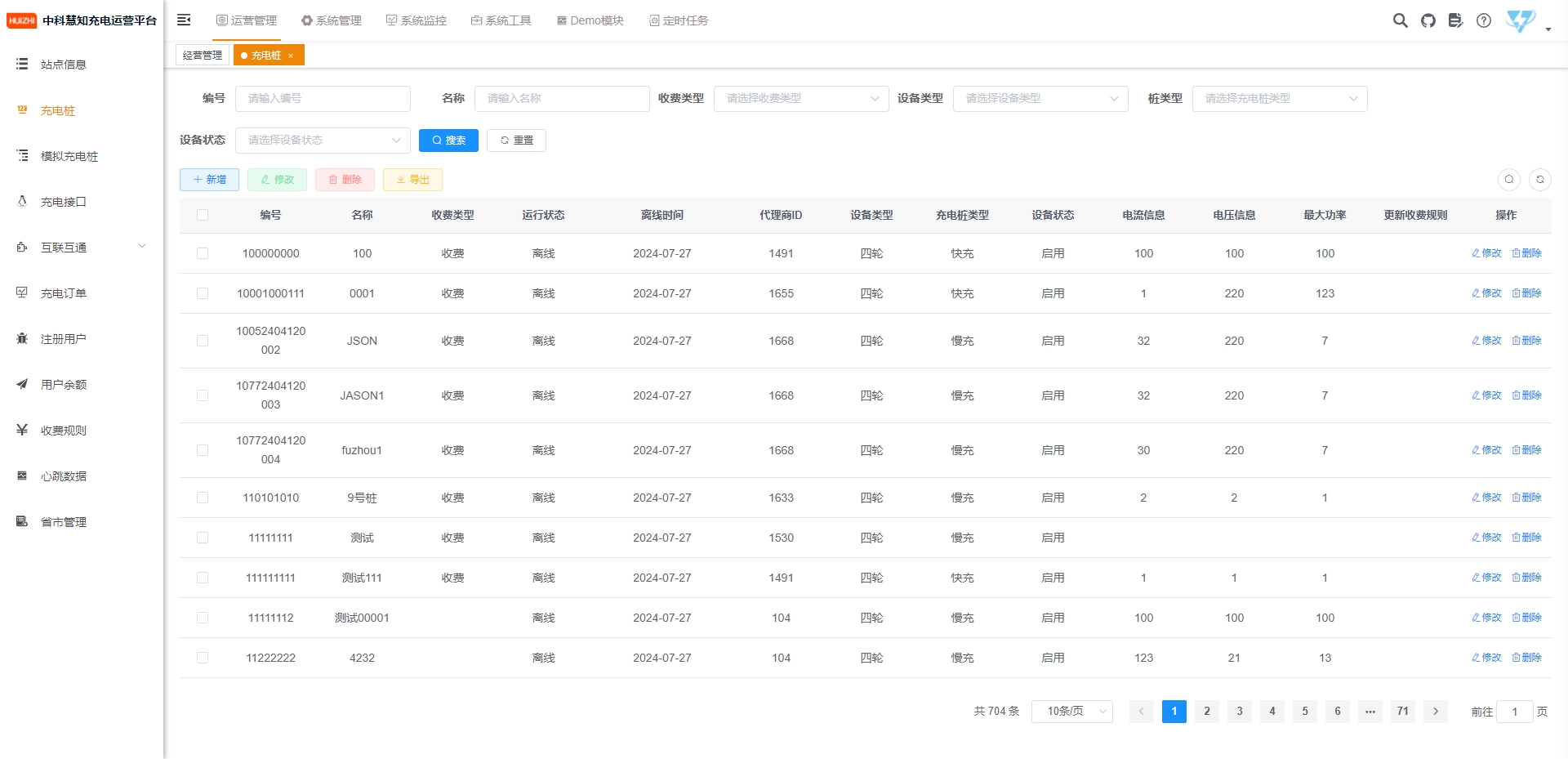Screen dimensions: 1568x759
Task: Open the 10条/页 page size dropdown
Action: [1072, 712]
